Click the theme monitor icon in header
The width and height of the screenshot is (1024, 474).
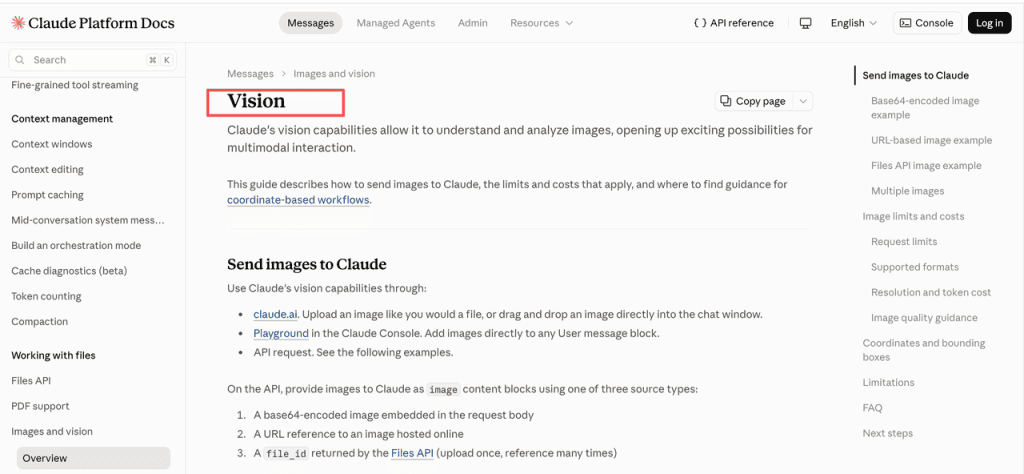pos(805,23)
